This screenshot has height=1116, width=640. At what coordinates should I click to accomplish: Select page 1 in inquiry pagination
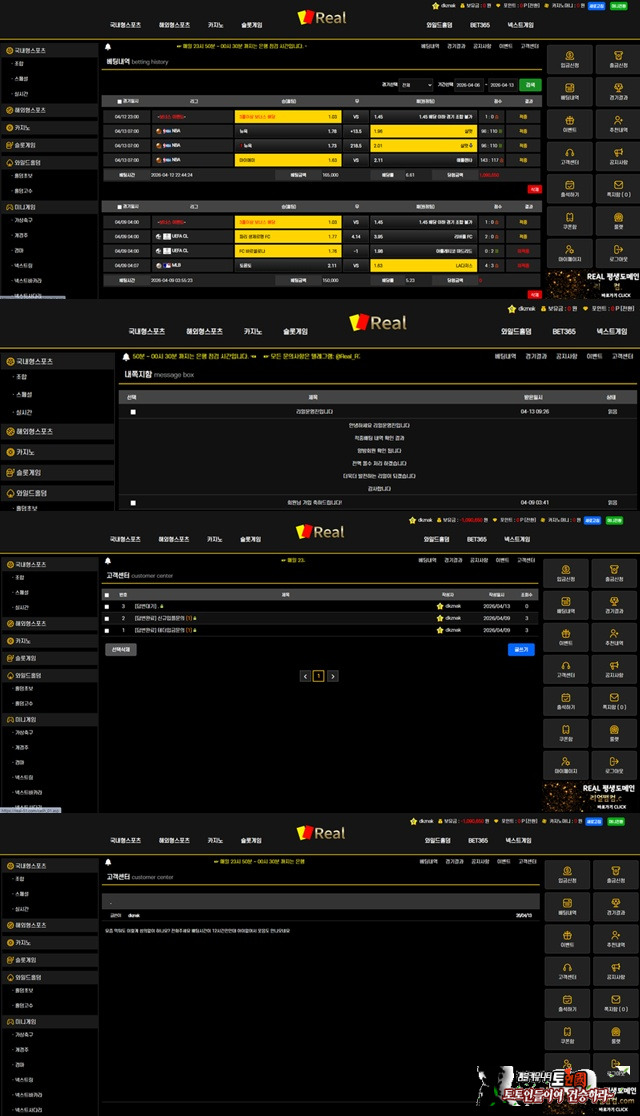point(319,676)
